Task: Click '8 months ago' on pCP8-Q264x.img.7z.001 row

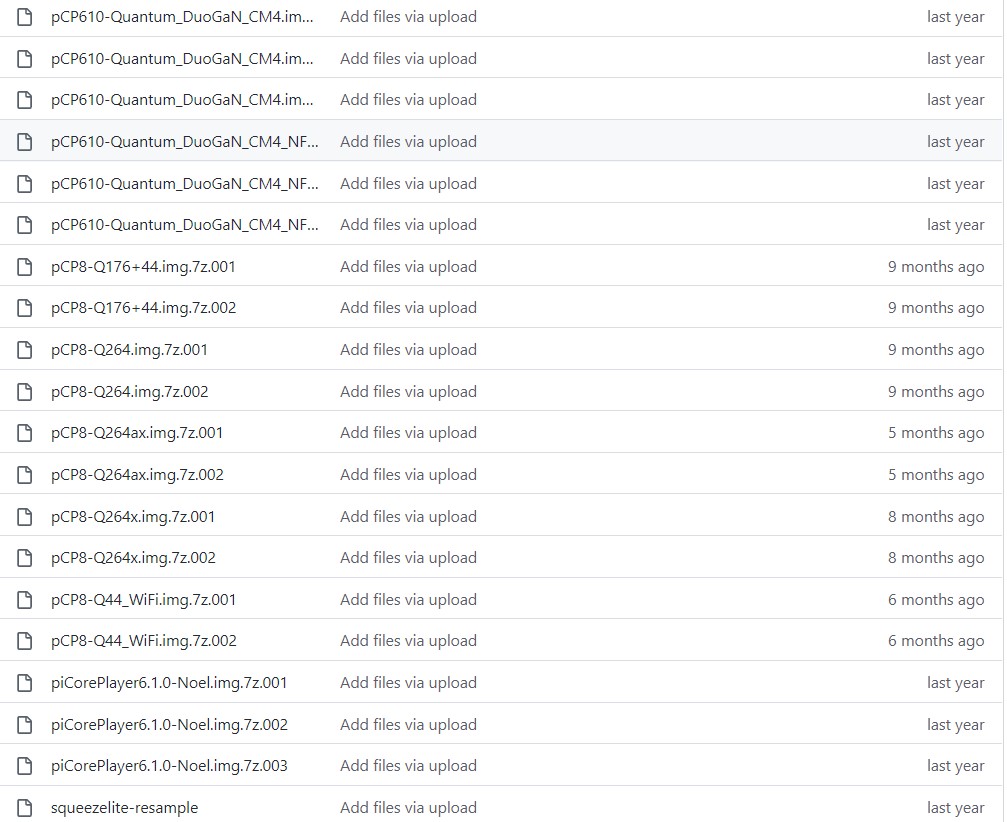Action: [x=936, y=516]
